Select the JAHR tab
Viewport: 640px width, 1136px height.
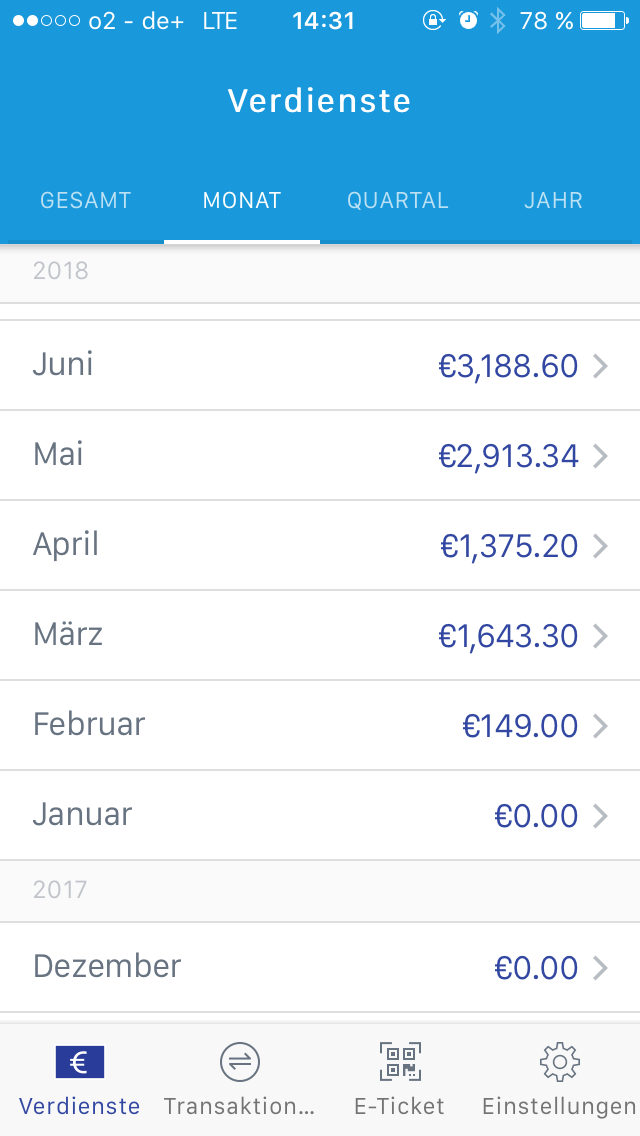553,201
